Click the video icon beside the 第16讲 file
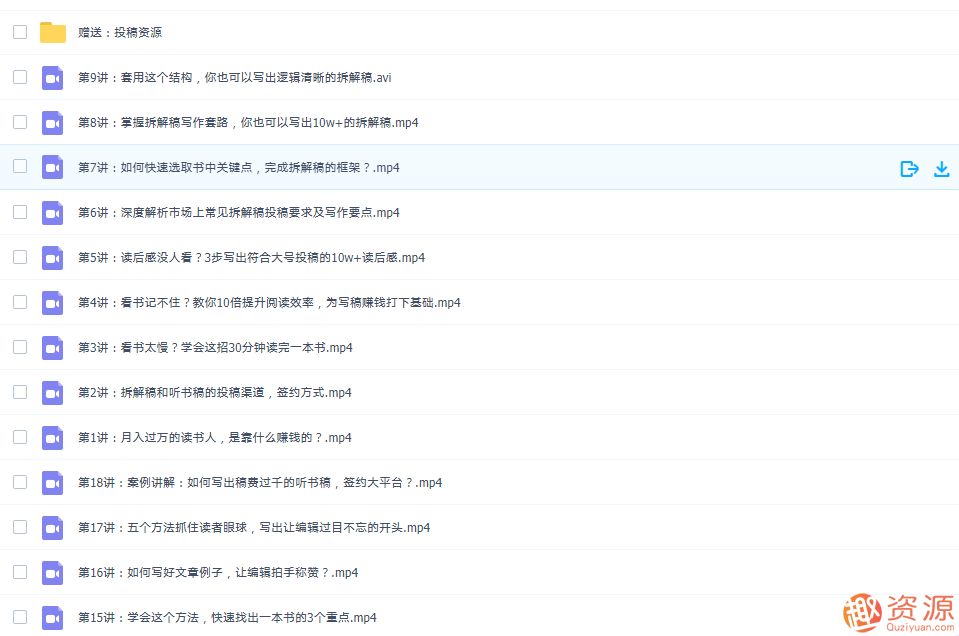 (53, 573)
